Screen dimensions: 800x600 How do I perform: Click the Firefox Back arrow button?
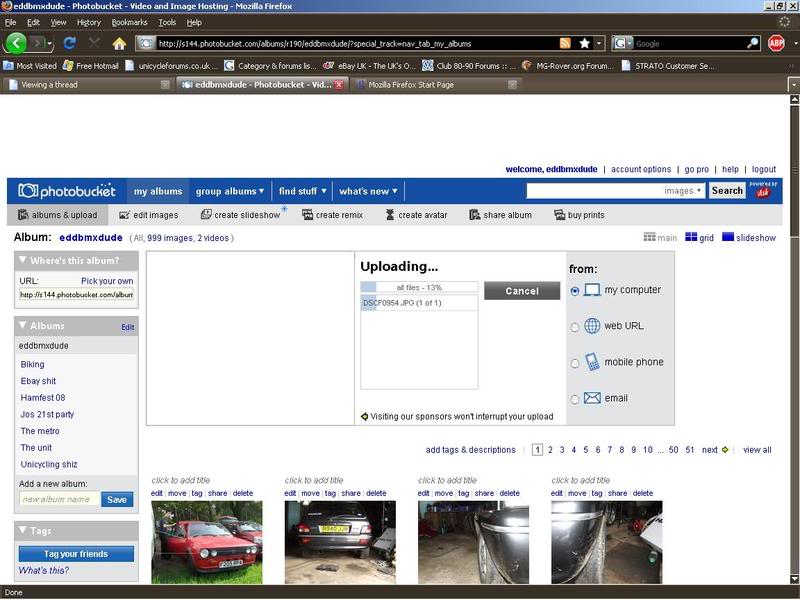[15, 43]
